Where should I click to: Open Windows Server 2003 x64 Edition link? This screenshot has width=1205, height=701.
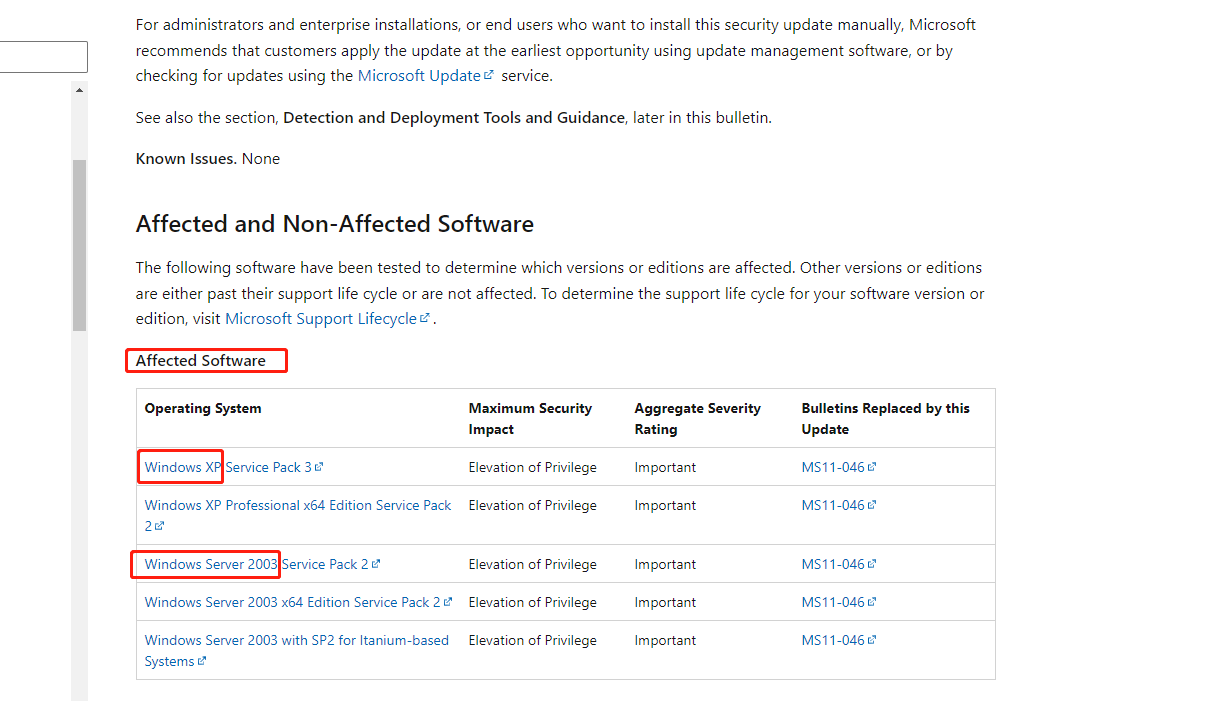click(x=298, y=602)
